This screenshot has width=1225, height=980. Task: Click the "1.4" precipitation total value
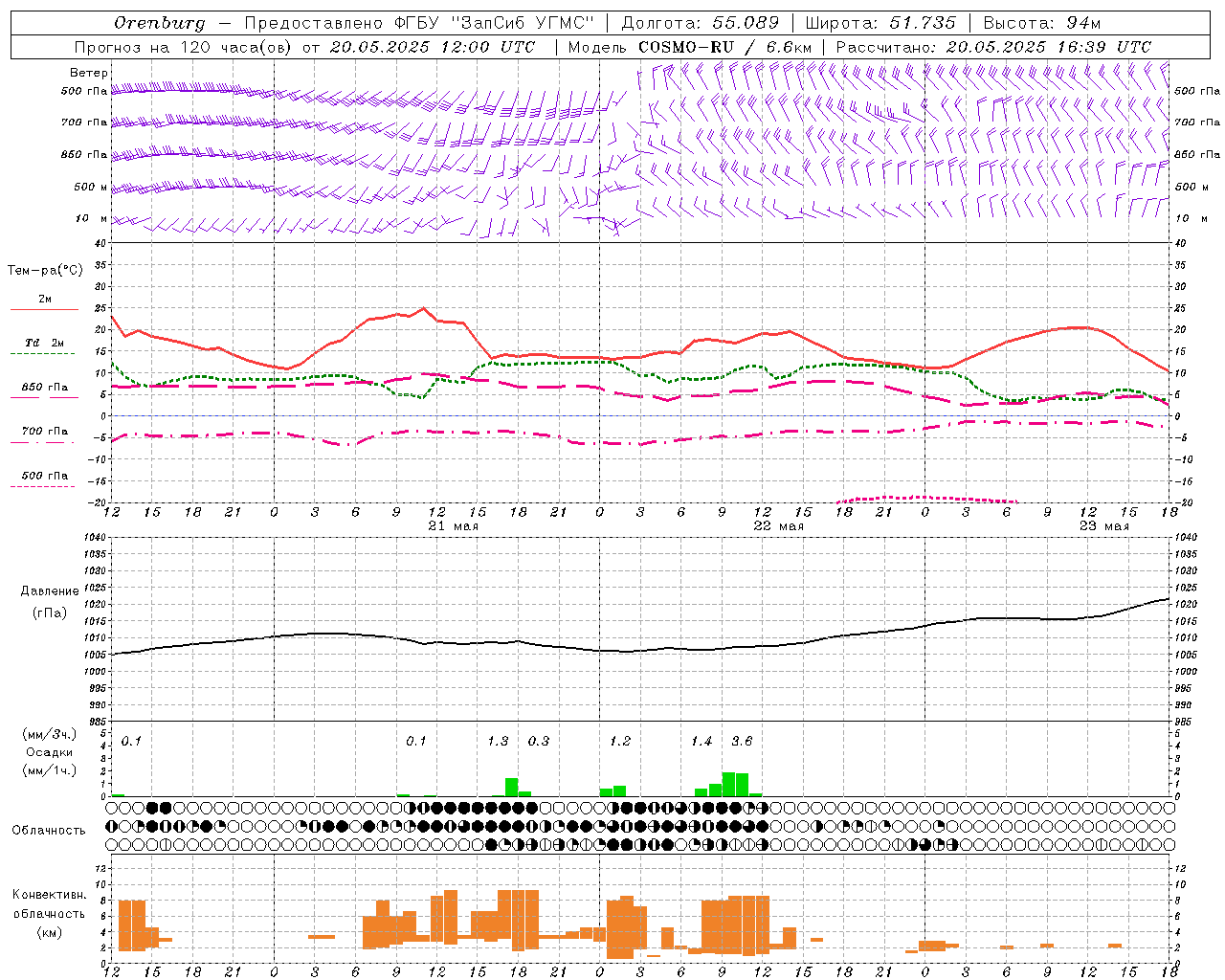(702, 741)
